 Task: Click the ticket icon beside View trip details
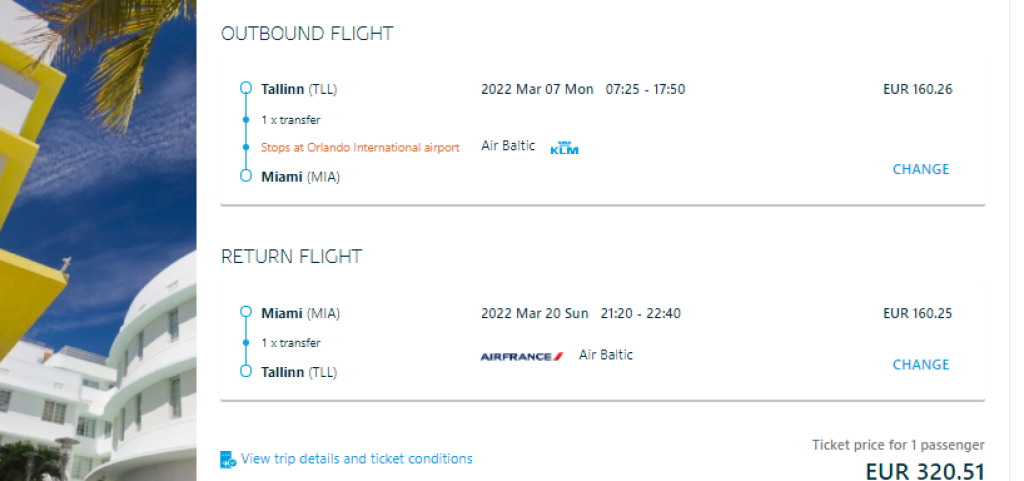pos(228,460)
